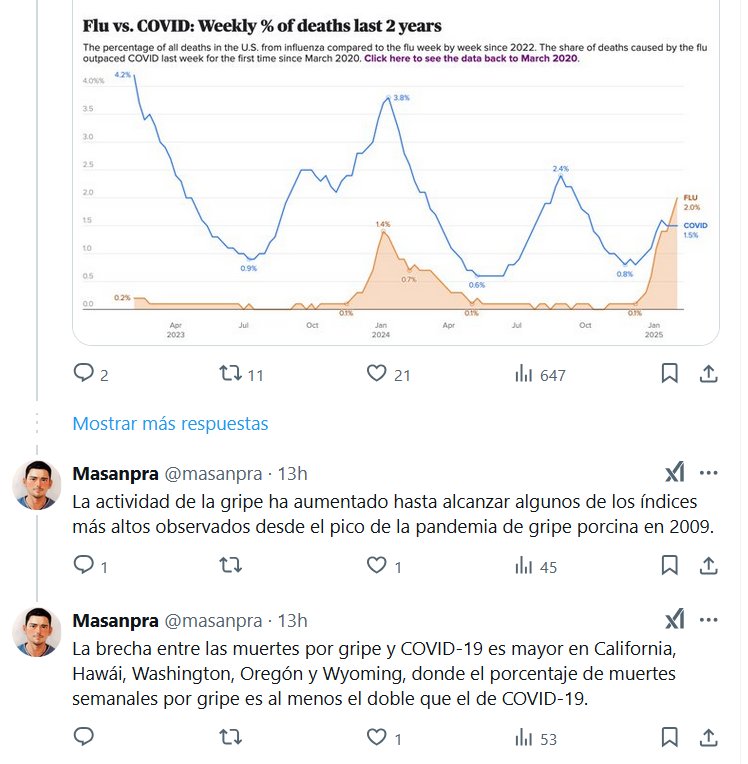Click Grok icon on swine flu reply

[675, 473]
